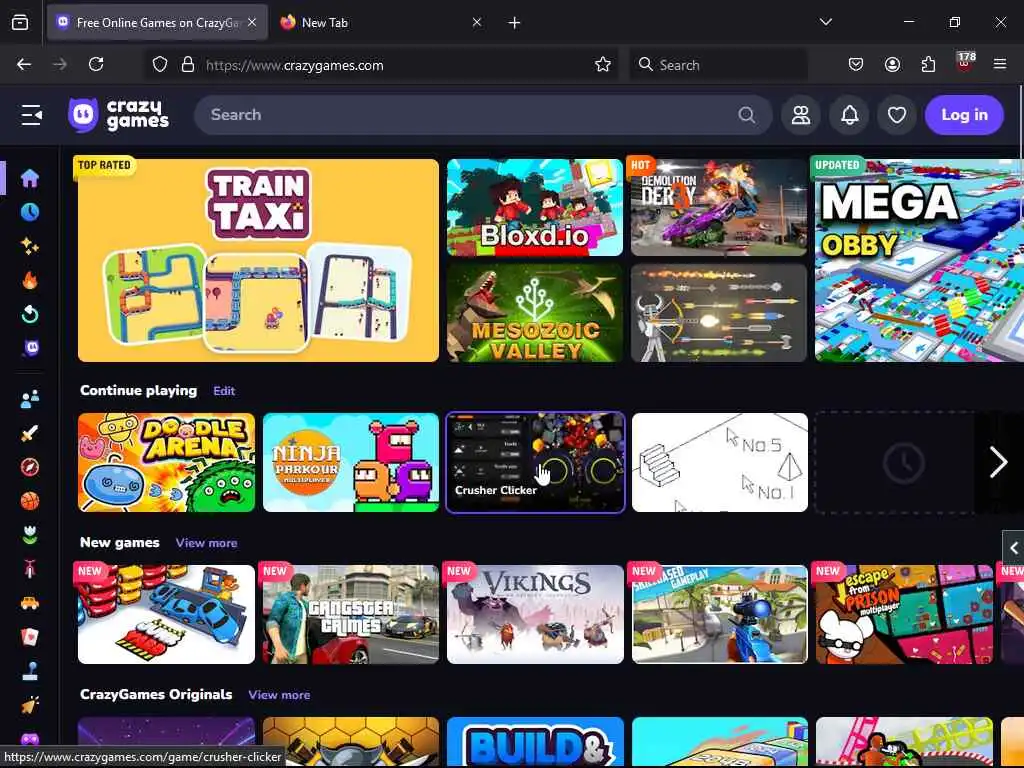Open the Vikings new game thumbnail
The height and width of the screenshot is (768, 1024).
pos(535,615)
